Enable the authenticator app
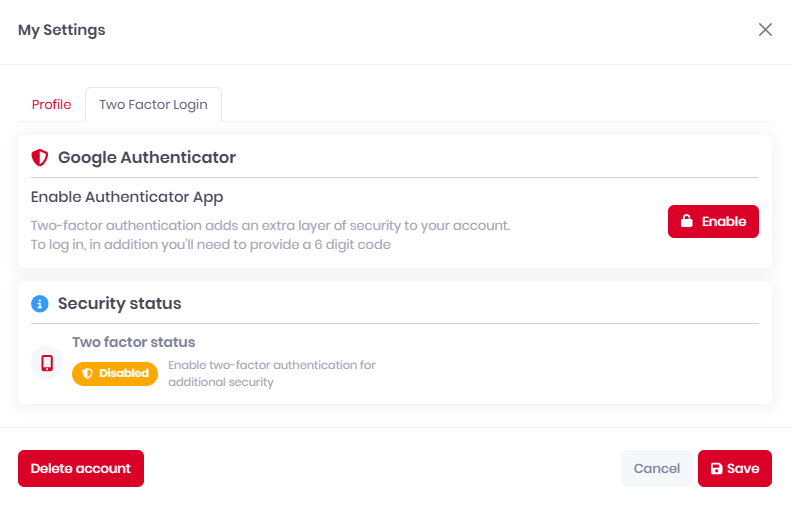This screenshot has height=507, width=792. point(713,221)
